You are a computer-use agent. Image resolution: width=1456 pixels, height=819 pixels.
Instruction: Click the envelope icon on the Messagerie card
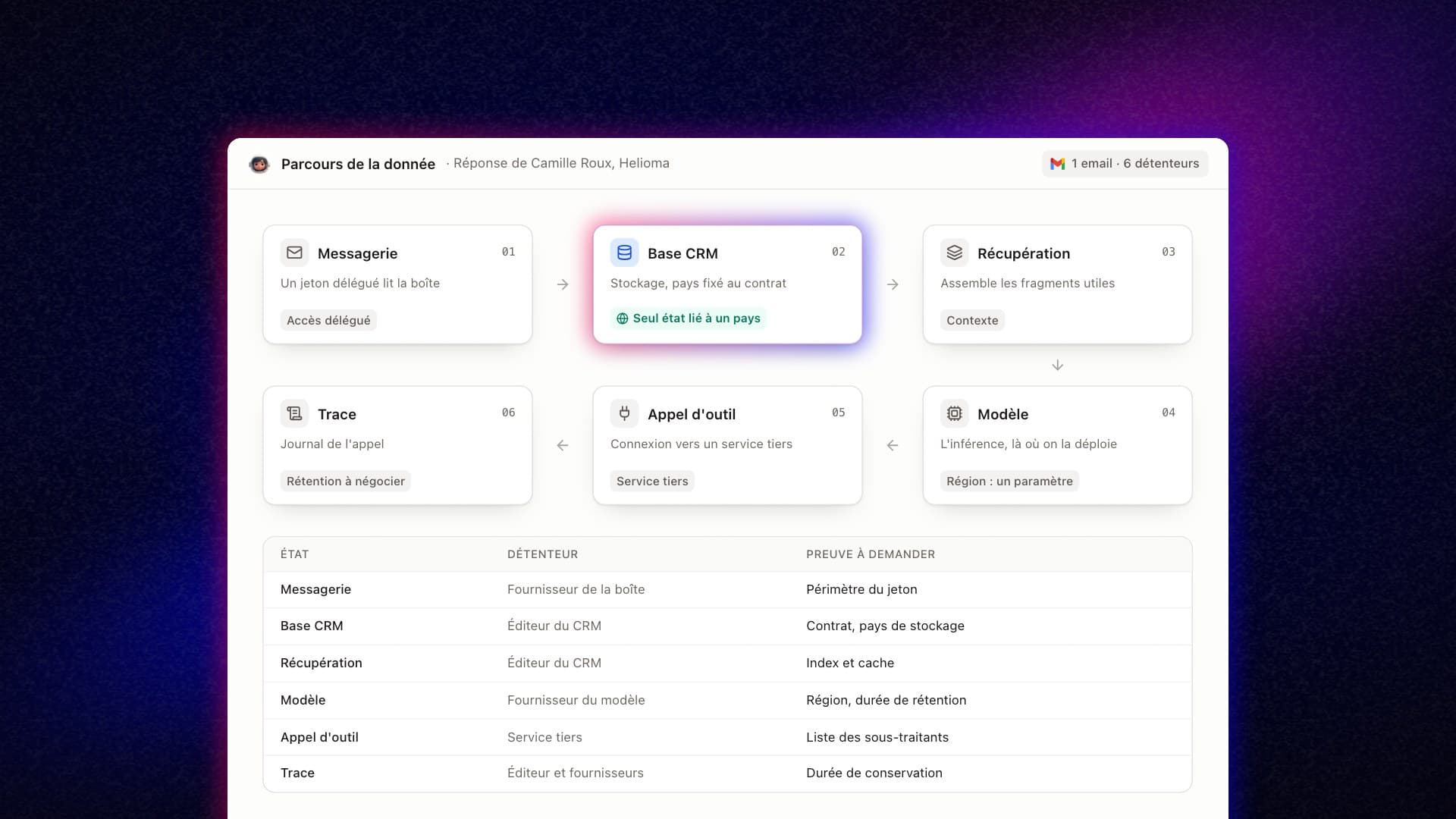point(294,253)
